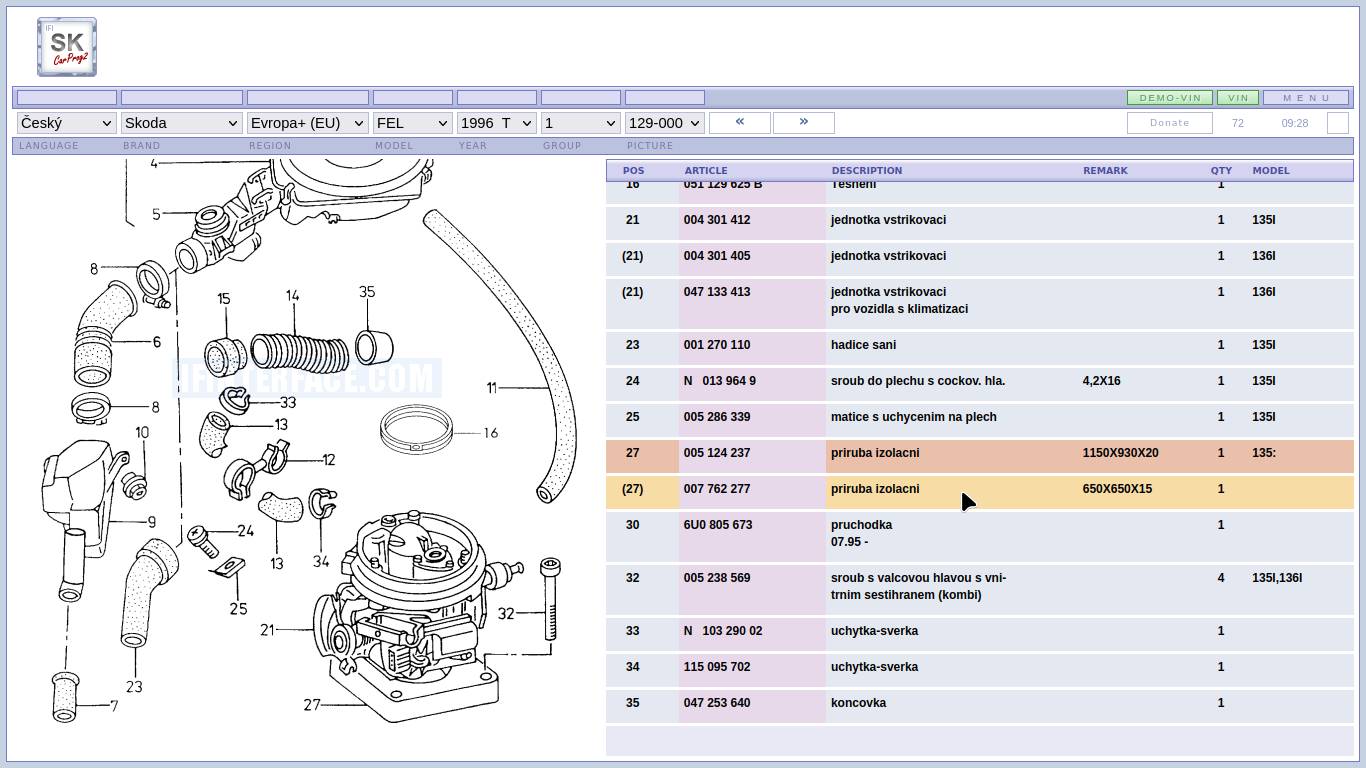Open the Language dropdown showing Český
1366x768 pixels.
pos(66,123)
